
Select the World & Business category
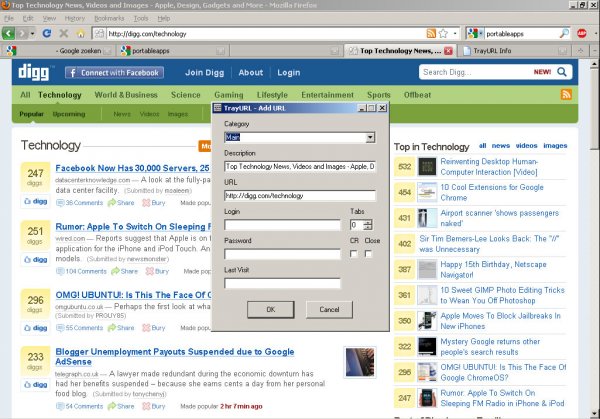click(126, 95)
